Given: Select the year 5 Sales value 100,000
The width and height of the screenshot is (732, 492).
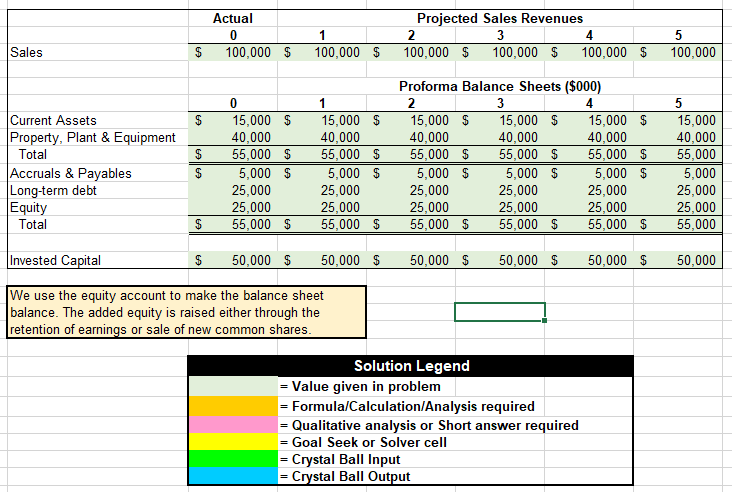Looking at the screenshot, I should click(x=693, y=52).
